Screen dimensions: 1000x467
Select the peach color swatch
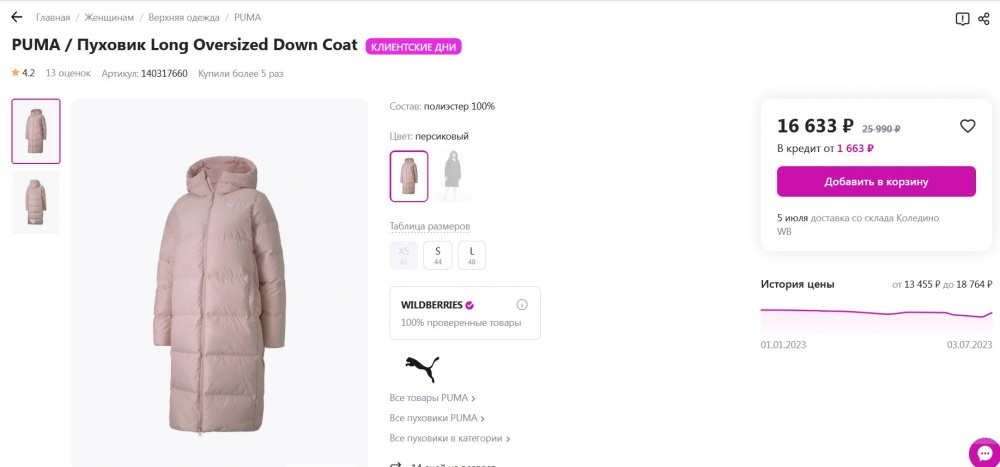tap(409, 176)
